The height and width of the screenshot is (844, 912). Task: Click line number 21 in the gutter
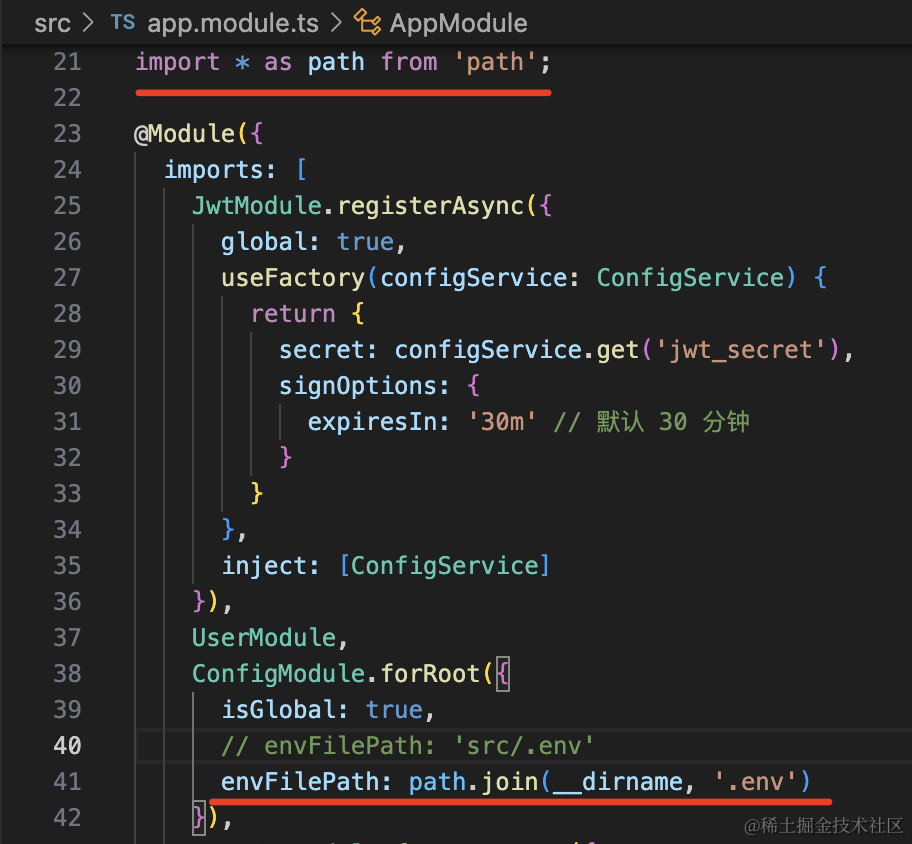(67, 62)
